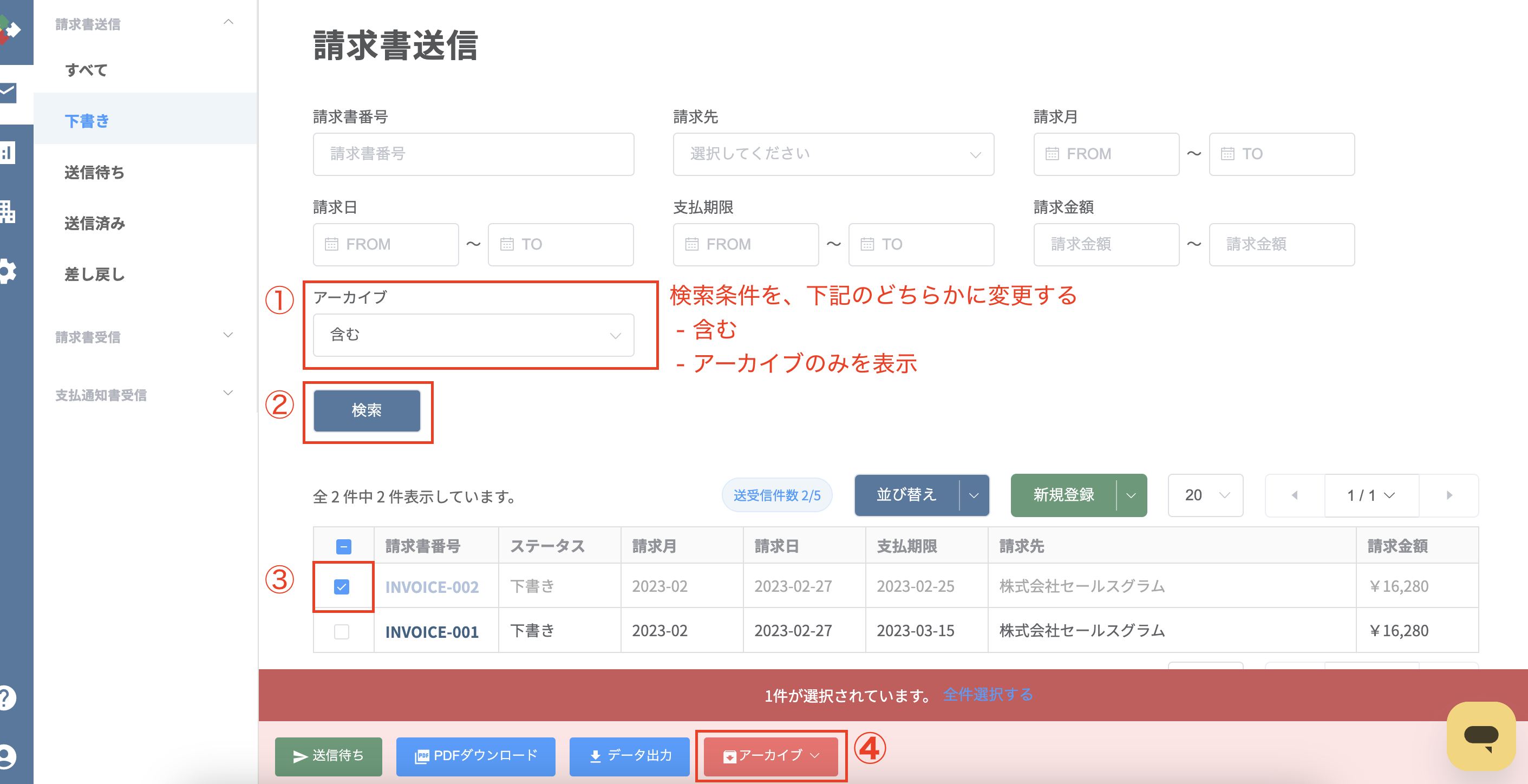The image size is (1528, 784).
Task: Collapse the 請求書送信 sidebar section
Action: 228,23
